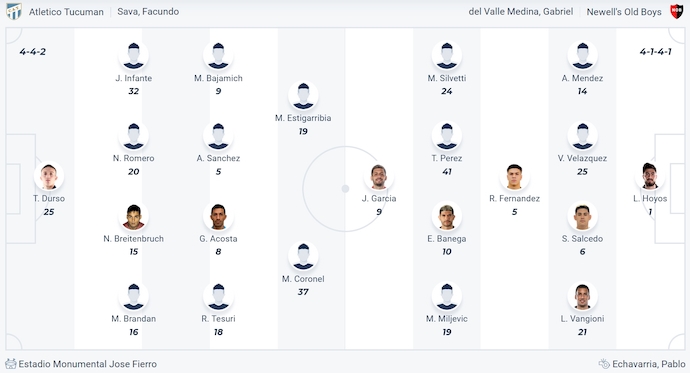This screenshot has height=373, width=690.
Task: Click M. Coronel placeholder avatar
Action: coord(303,256)
